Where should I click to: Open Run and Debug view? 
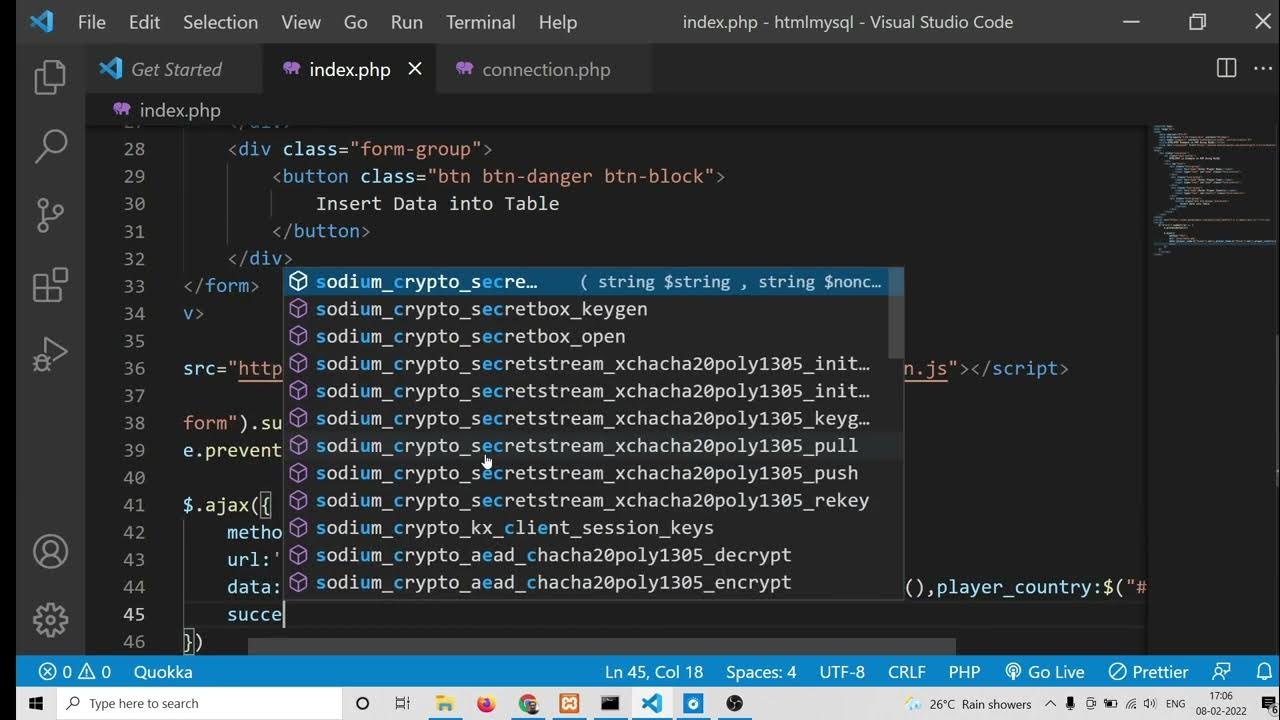point(50,354)
